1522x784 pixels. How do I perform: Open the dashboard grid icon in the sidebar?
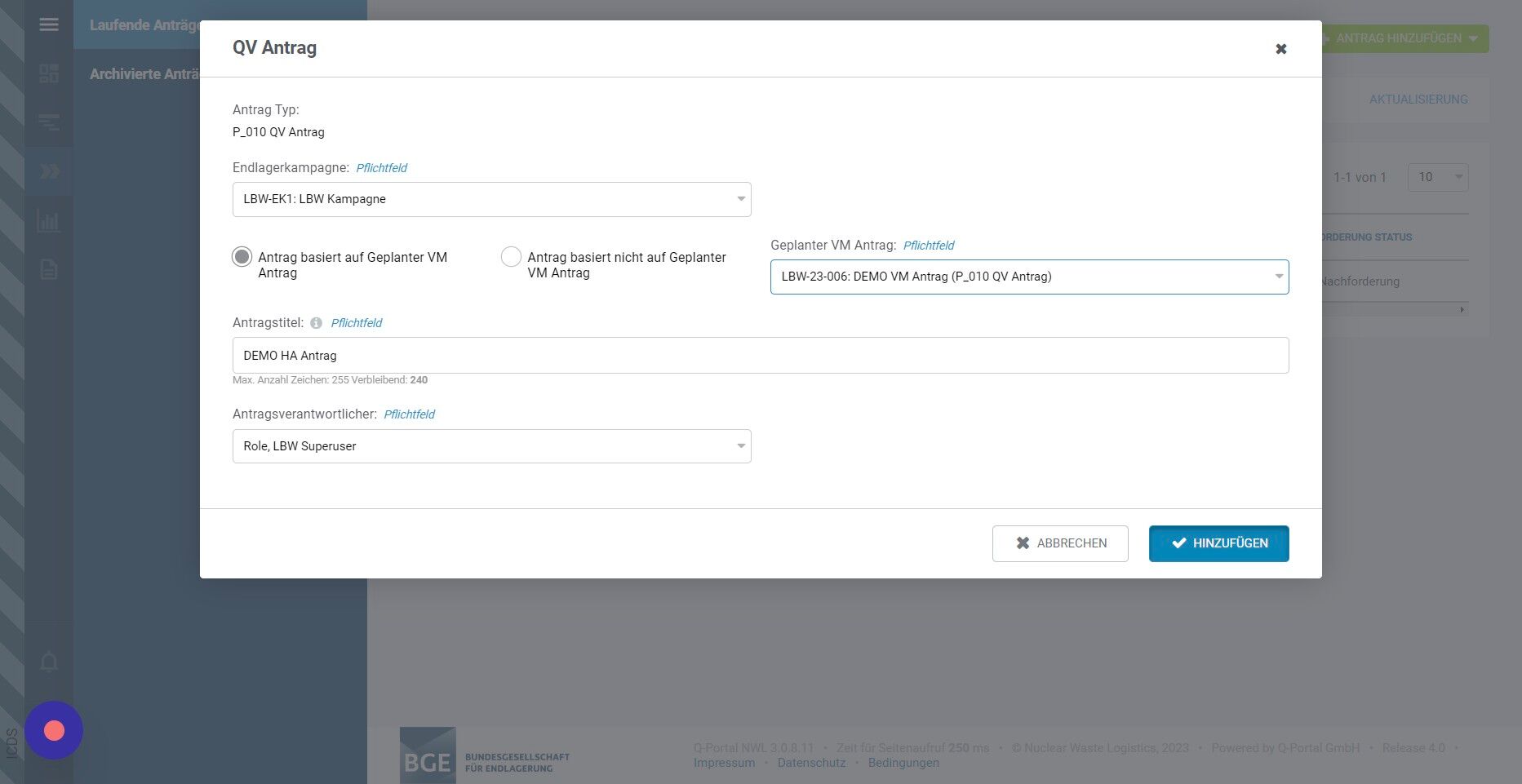(x=49, y=73)
